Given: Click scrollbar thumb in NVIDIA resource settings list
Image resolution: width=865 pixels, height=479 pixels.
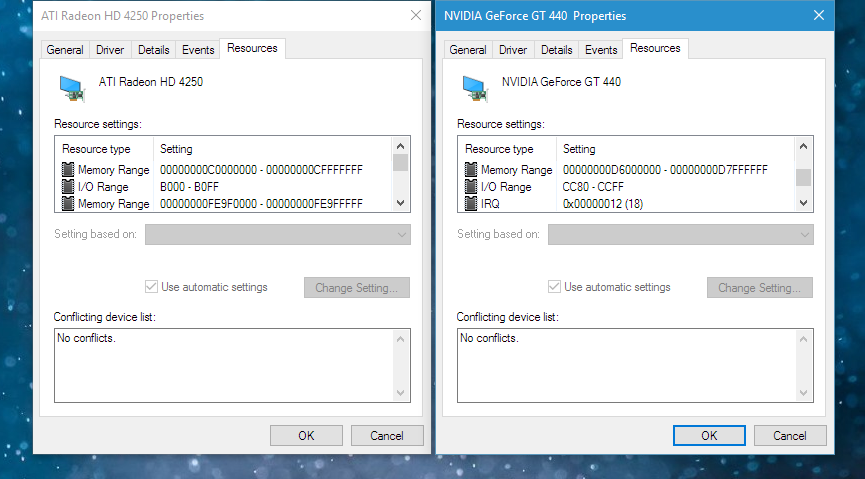Looking at the screenshot, I should click(803, 177).
